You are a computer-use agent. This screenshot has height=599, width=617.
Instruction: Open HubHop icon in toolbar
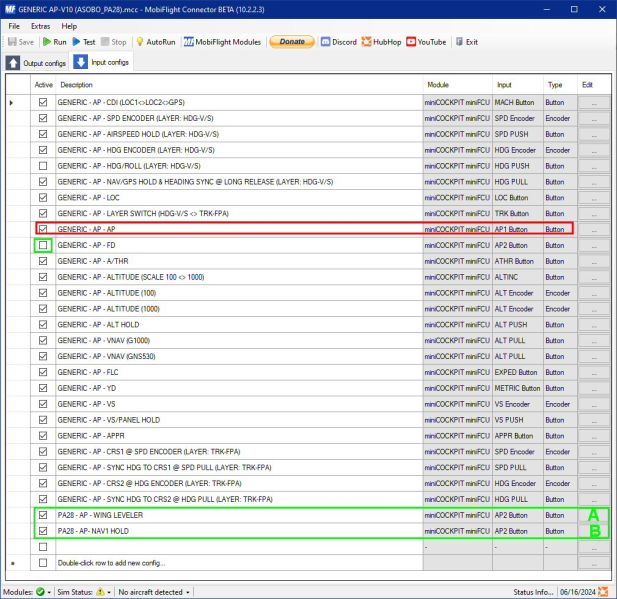pos(366,42)
